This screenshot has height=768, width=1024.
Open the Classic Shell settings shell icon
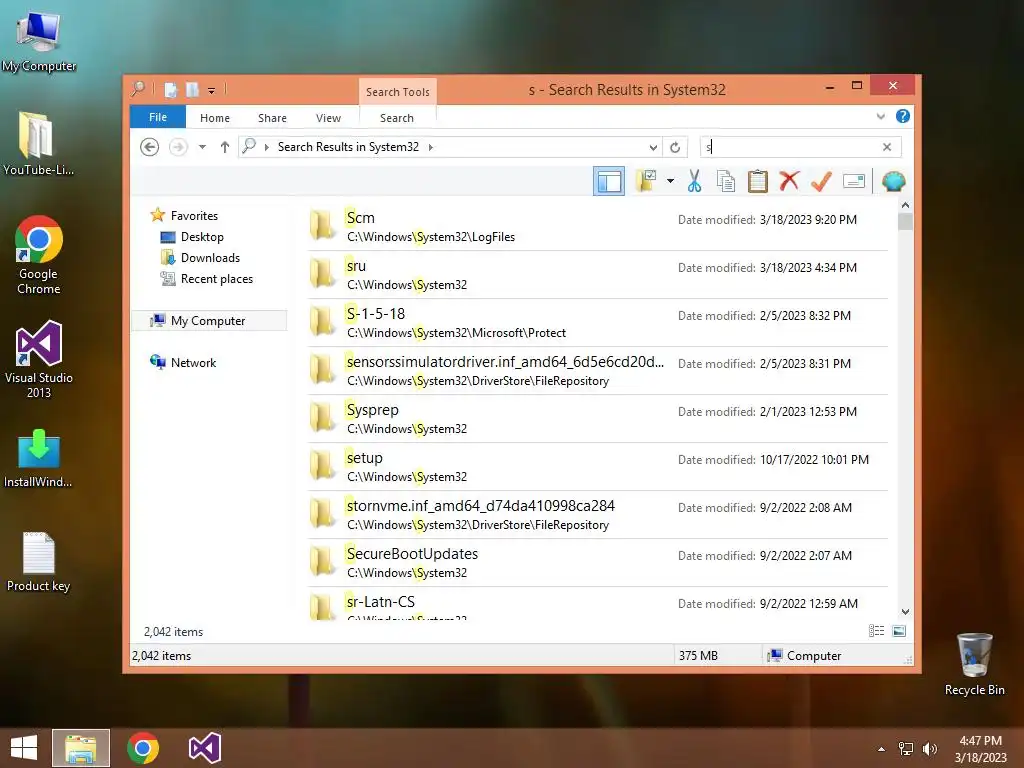click(x=893, y=181)
